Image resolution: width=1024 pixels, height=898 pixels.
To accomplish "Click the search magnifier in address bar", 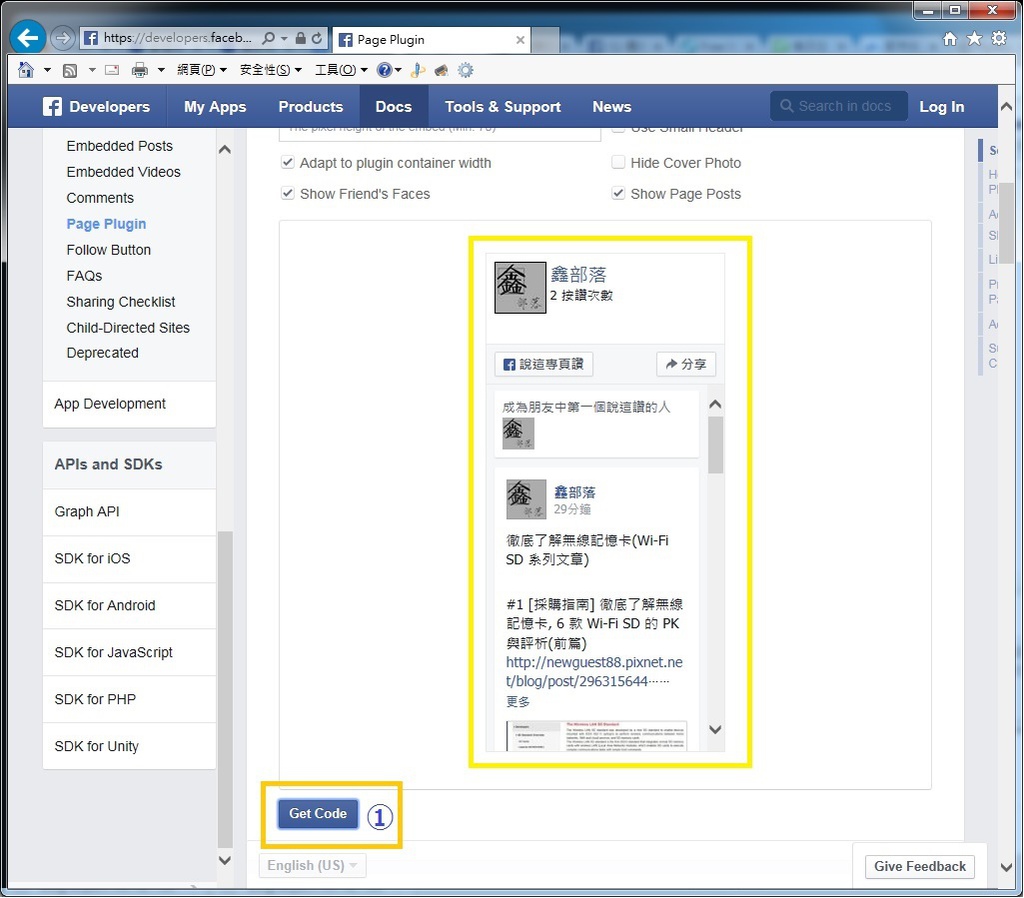I will 268,38.
